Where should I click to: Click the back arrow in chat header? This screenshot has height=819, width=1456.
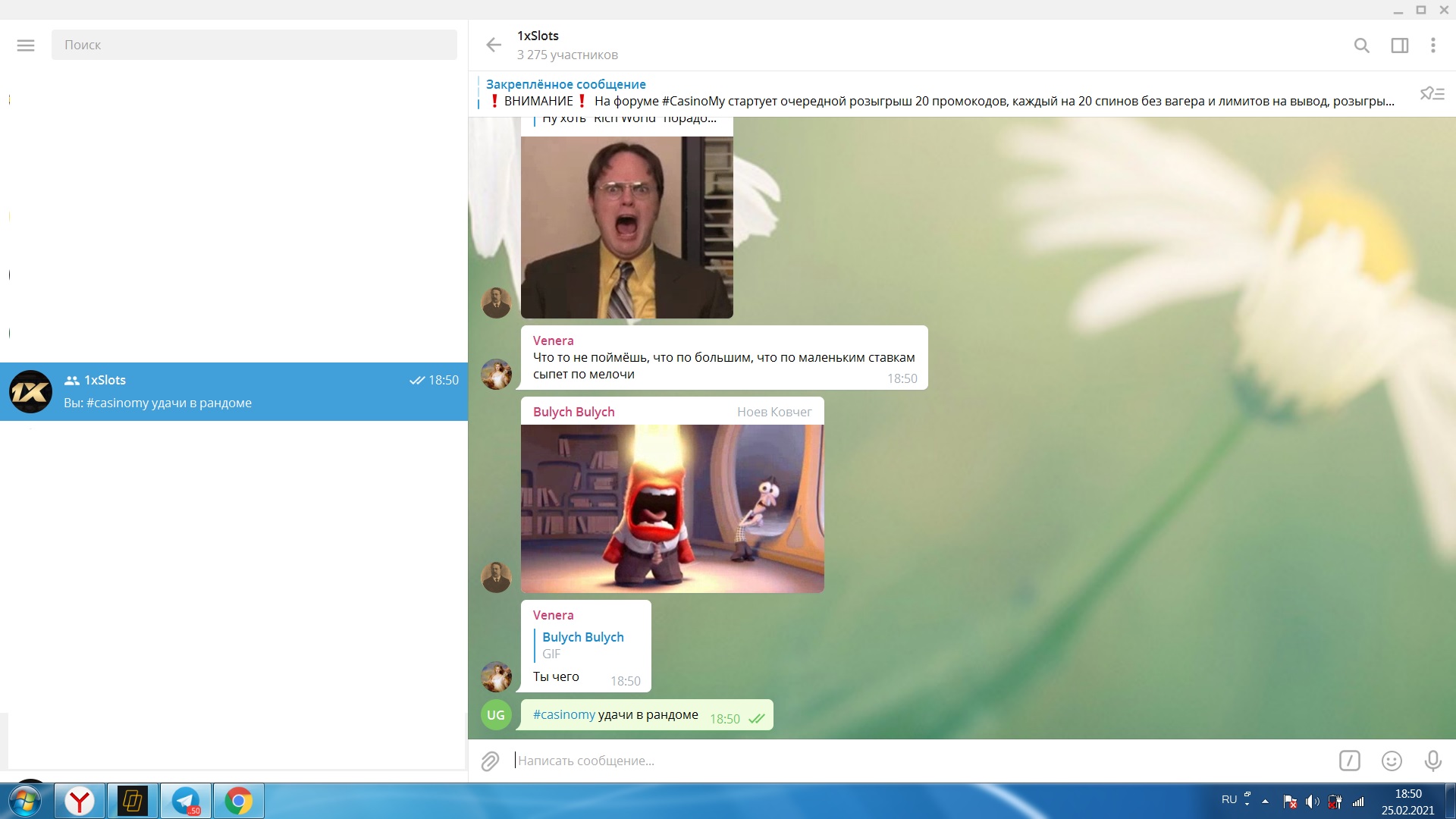pyautogui.click(x=494, y=45)
